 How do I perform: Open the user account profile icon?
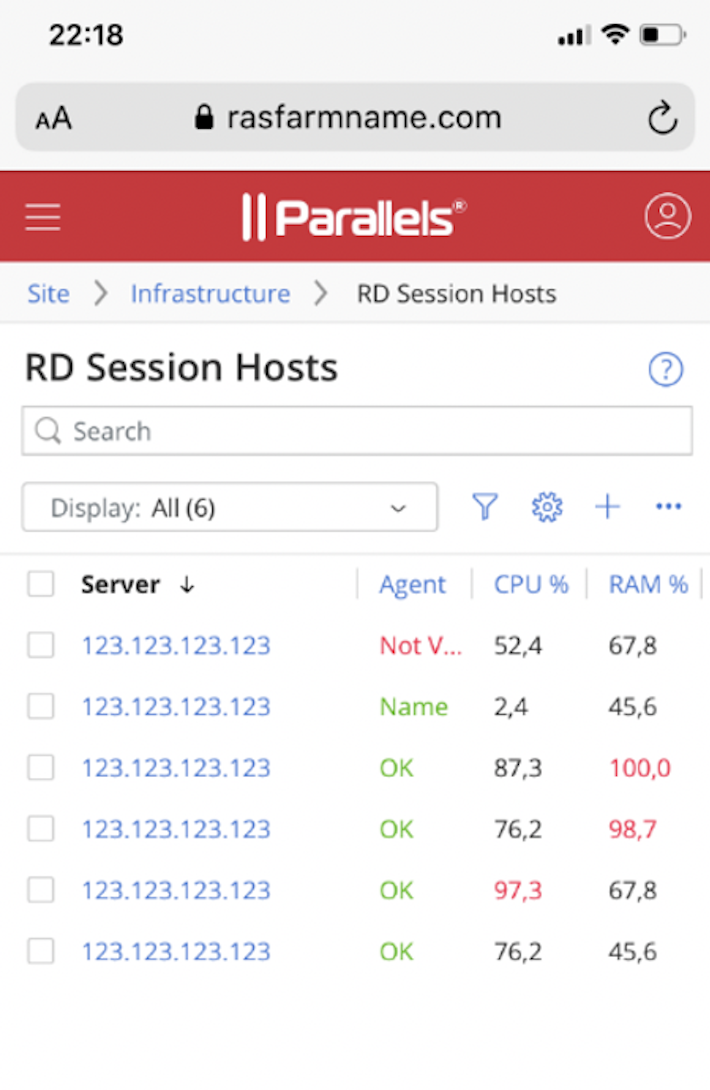point(667,216)
